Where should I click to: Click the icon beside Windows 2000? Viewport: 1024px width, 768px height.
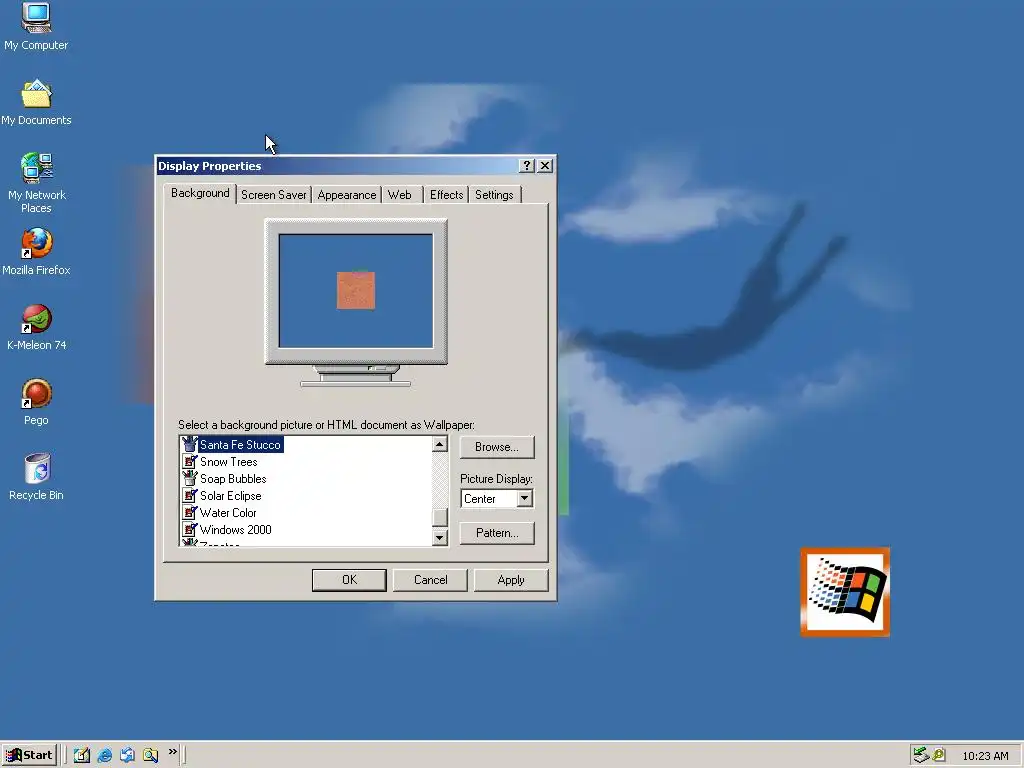coord(189,530)
